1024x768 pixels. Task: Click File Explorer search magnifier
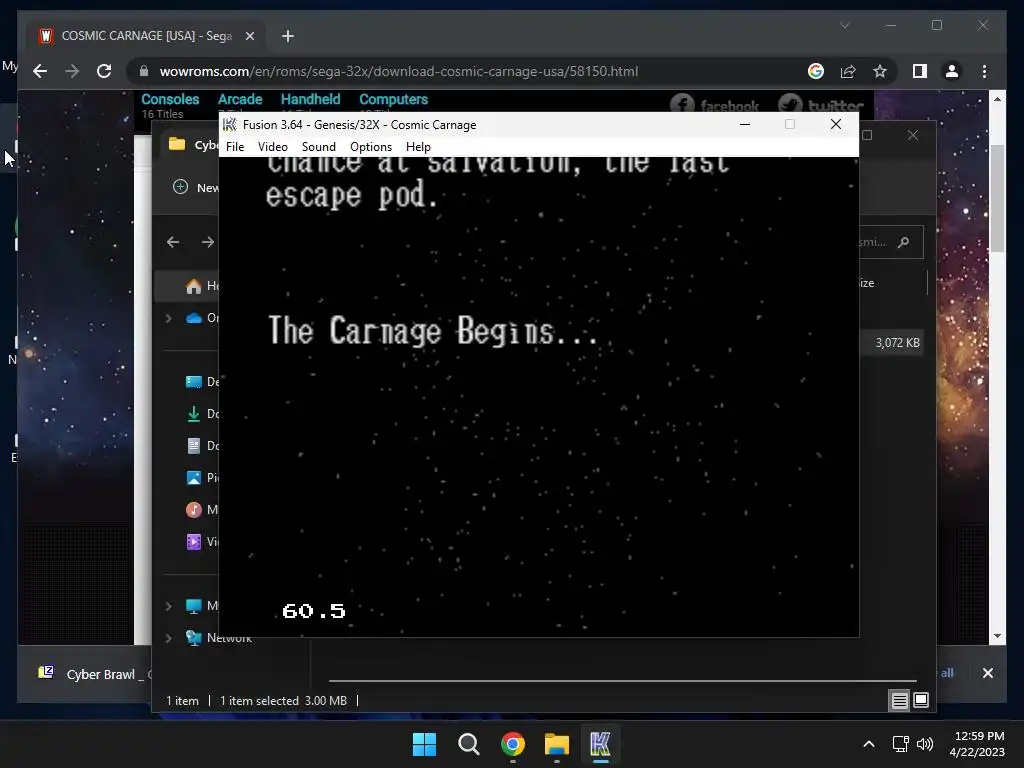click(904, 242)
